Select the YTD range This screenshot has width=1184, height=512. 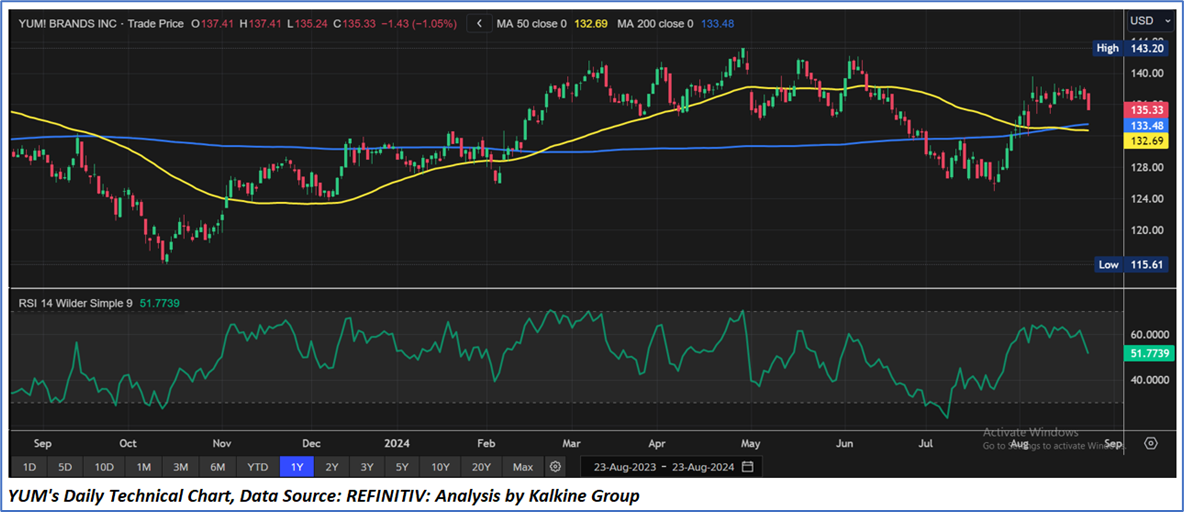coord(258,467)
